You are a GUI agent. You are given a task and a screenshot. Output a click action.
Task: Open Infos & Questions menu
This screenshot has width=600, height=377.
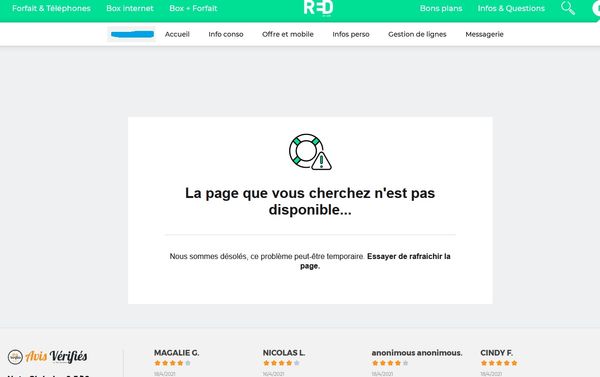[x=511, y=8]
